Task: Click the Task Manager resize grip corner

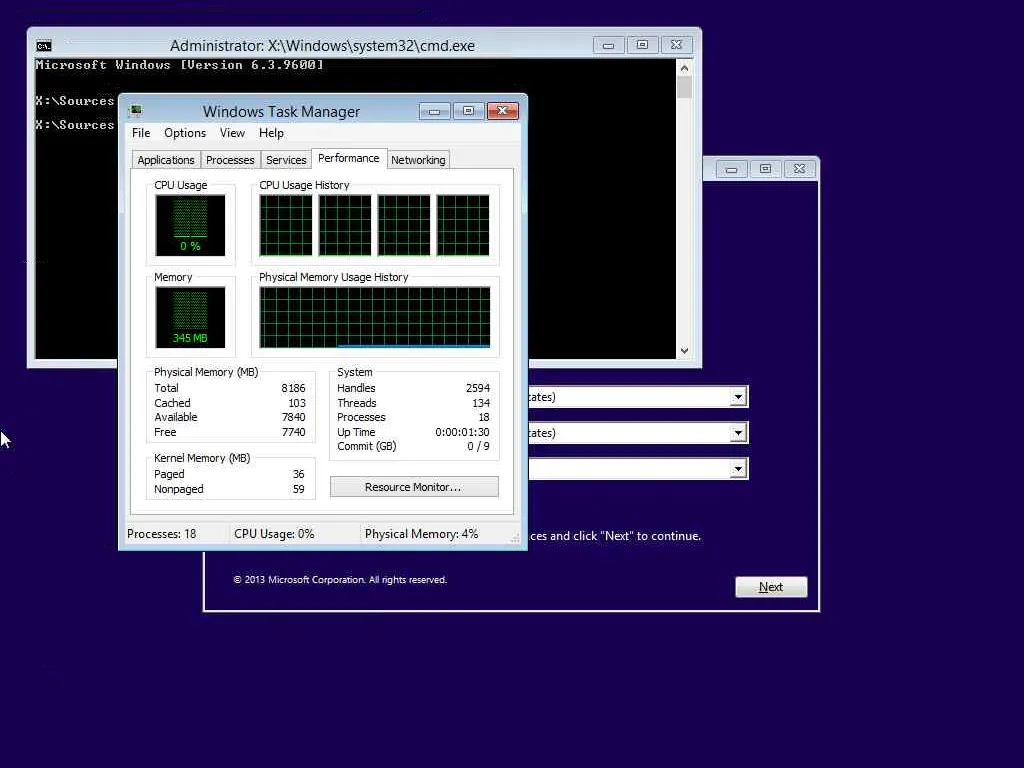Action: coord(515,538)
